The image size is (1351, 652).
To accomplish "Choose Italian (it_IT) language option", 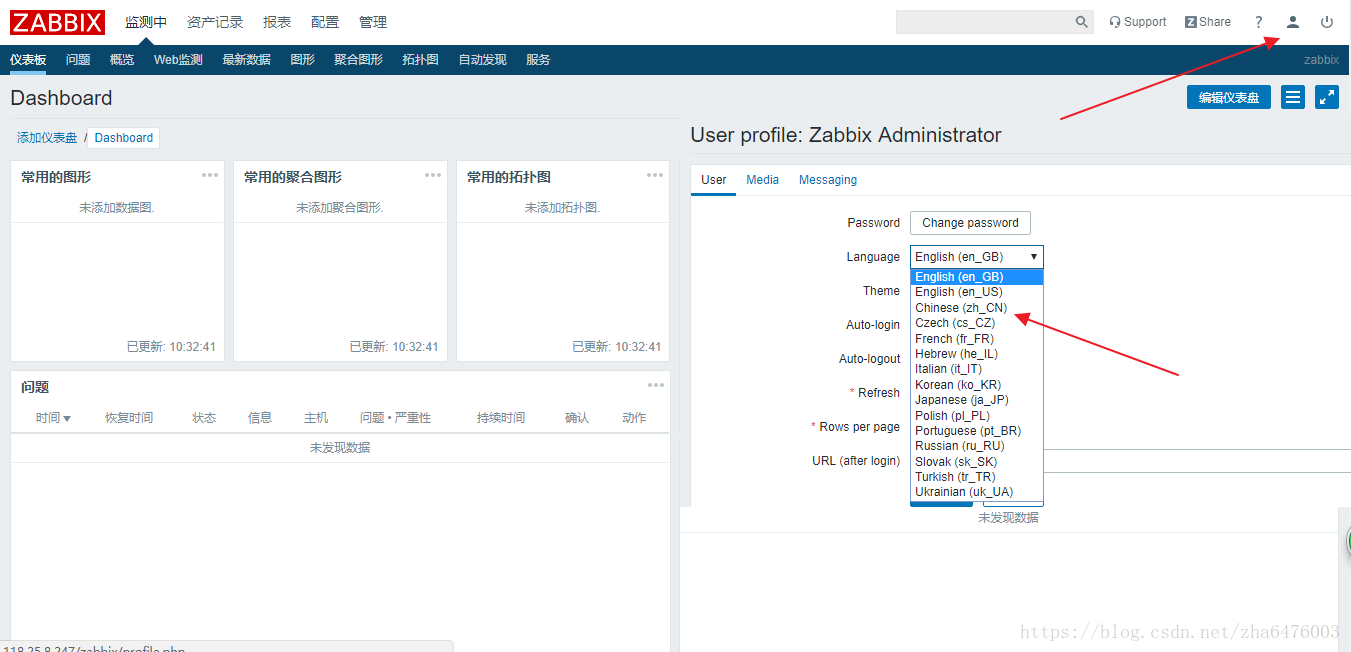I will (x=976, y=369).
